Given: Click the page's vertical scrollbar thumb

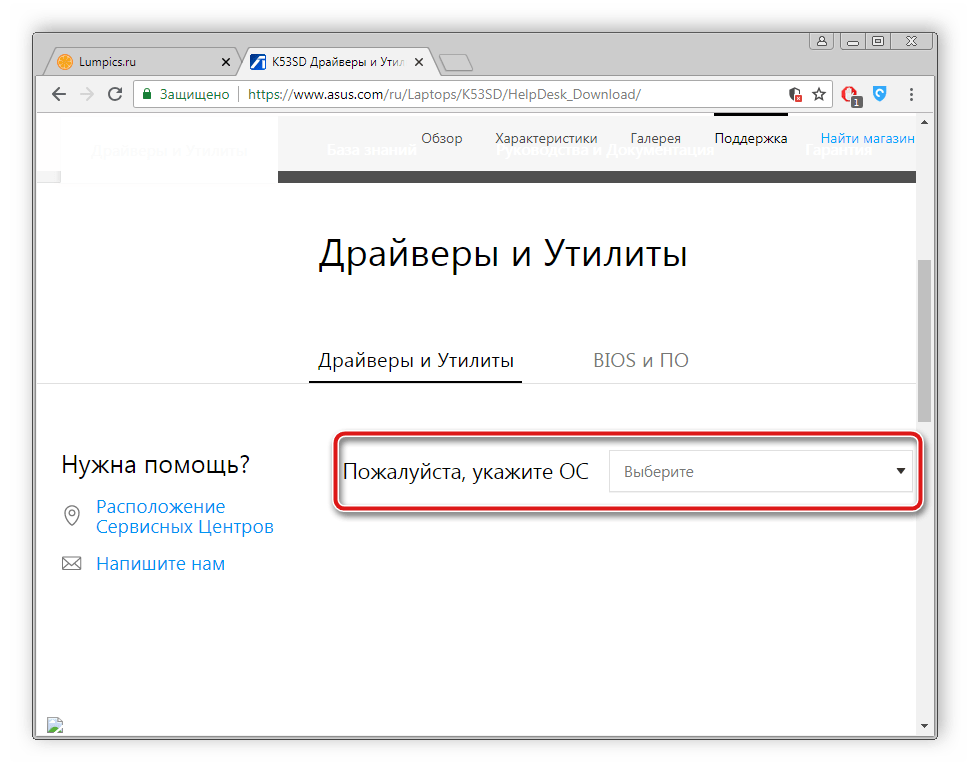Looking at the screenshot, I should pos(924,340).
